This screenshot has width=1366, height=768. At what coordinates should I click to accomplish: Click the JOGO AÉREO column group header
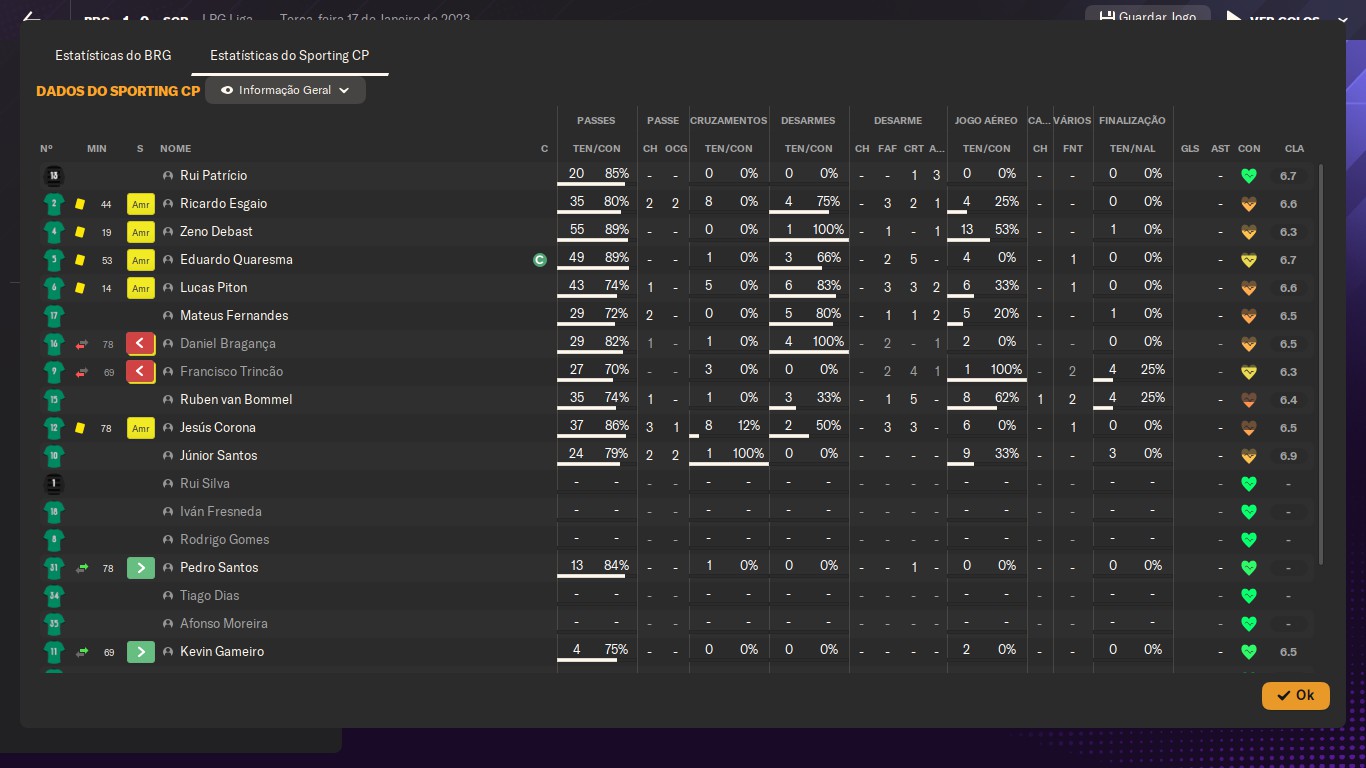[986, 121]
